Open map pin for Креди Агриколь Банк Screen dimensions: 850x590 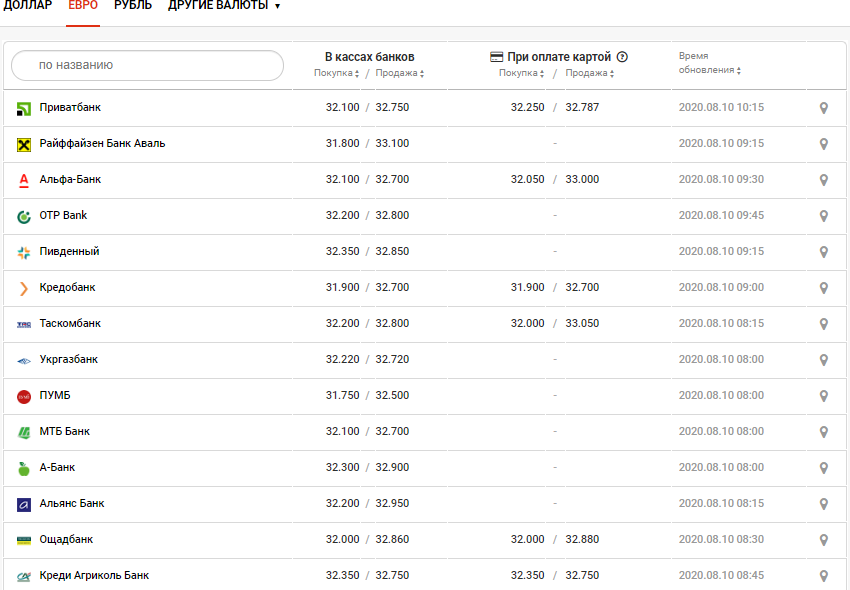[x=823, y=576]
